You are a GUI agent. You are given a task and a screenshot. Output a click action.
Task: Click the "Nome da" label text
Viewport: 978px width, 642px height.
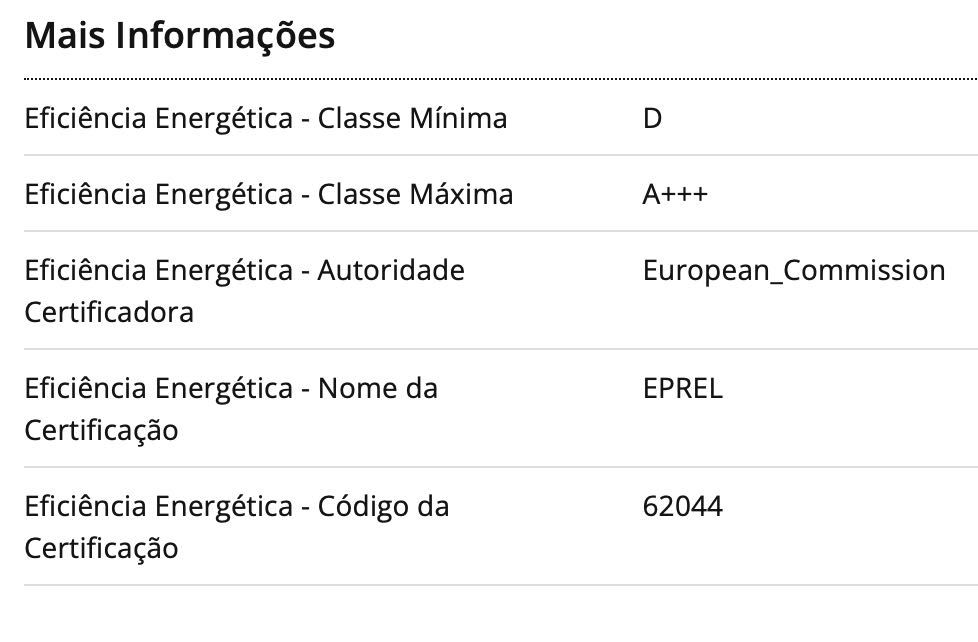point(378,388)
